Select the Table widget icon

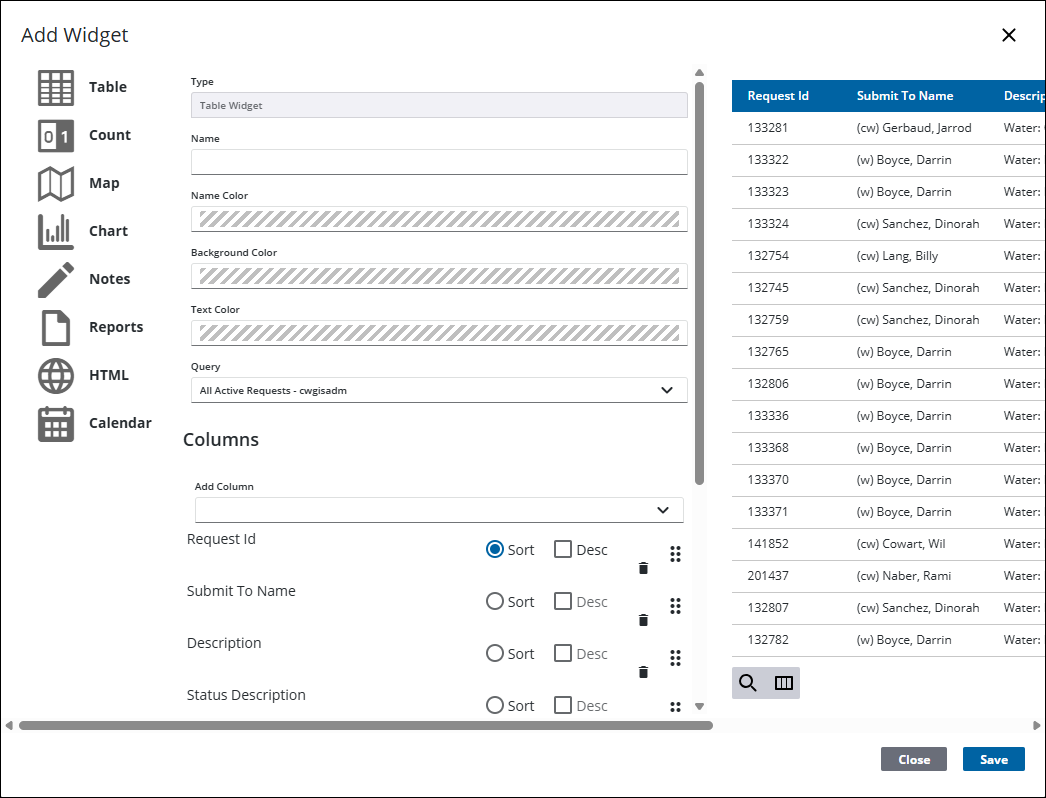56,87
